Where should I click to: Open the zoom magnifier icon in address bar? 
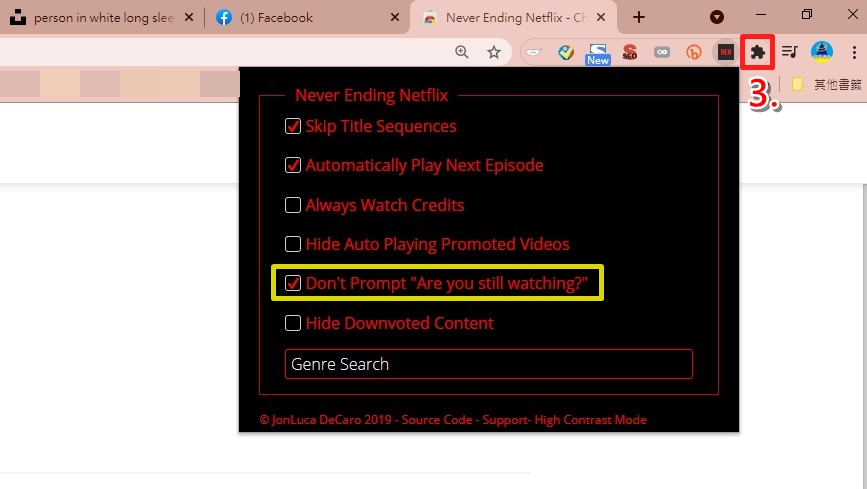coord(462,52)
